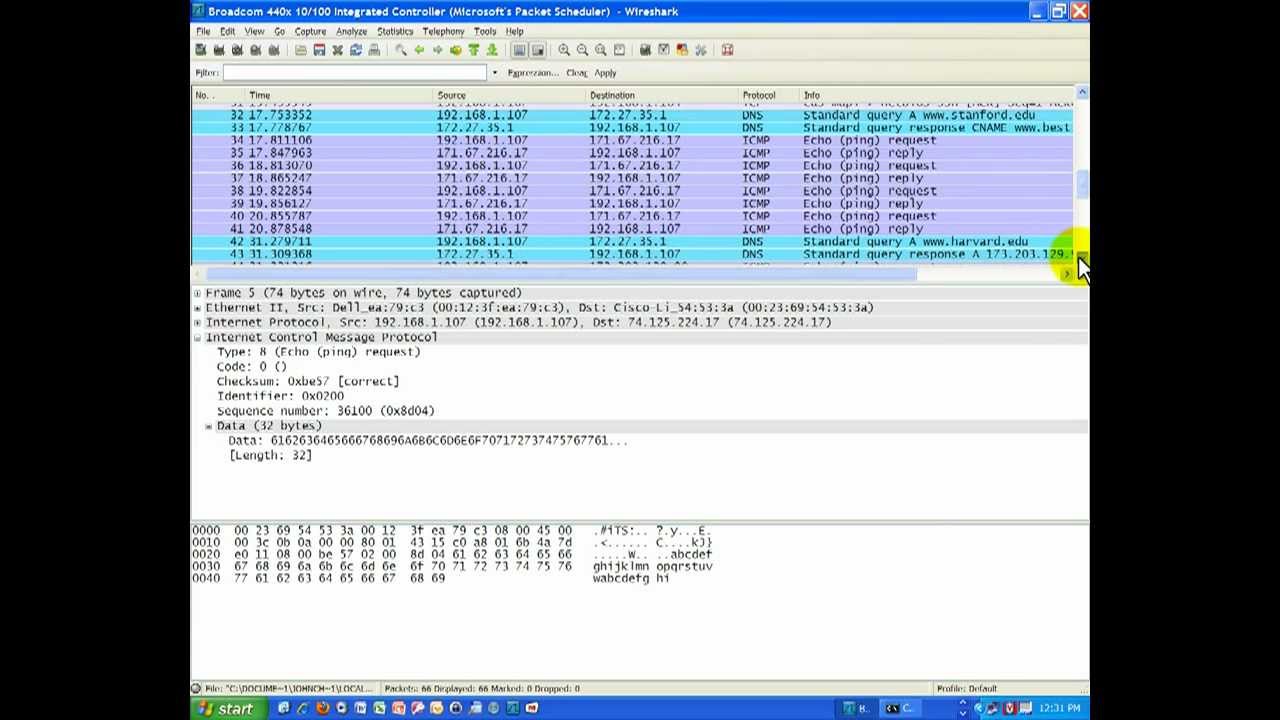Go forward in packet history arrow
The image size is (1280, 720).
click(437, 50)
